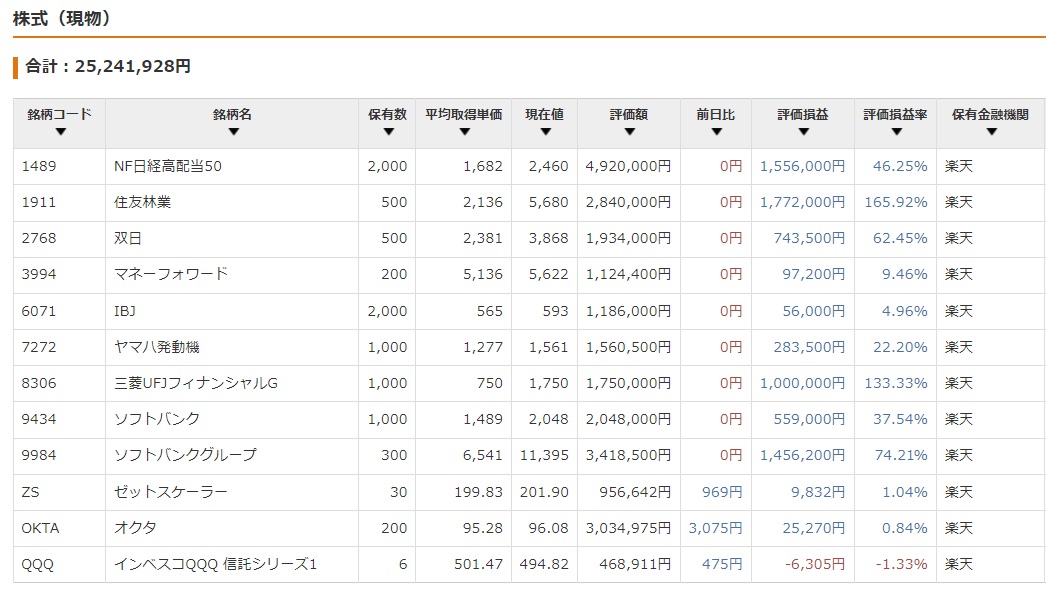Image resolution: width=1046 pixels, height=589 pixels.
Task: Click 1,186,000円 valuation of IBJ
Action: click(x=628, y=311)
